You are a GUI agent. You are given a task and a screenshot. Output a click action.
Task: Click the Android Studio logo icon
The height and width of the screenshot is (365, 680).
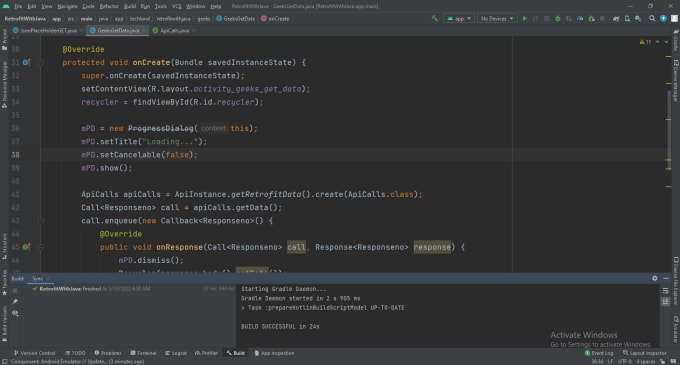click(x=6, y=6)
